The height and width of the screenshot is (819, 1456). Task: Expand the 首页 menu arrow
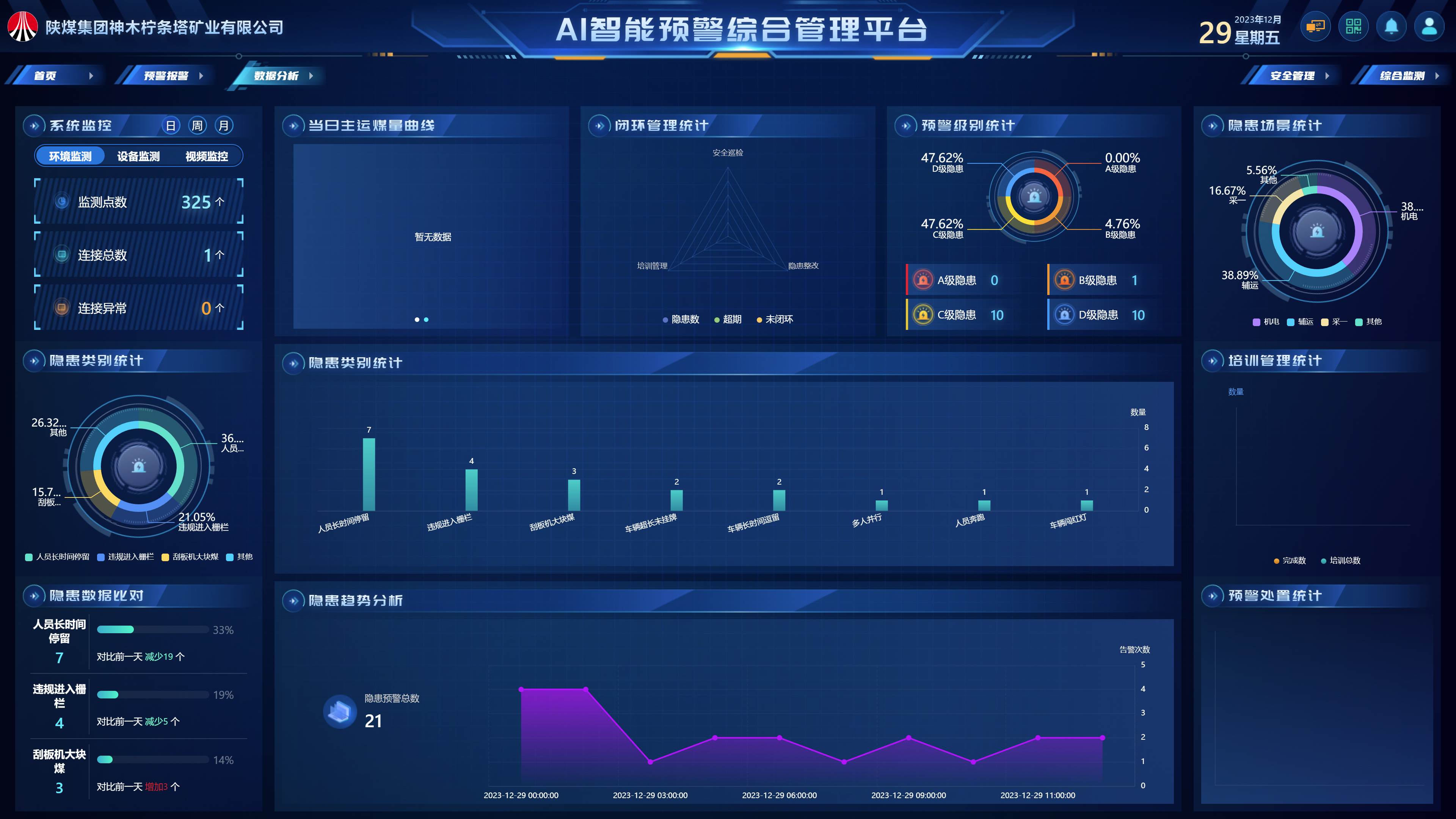tap(91, 76)
